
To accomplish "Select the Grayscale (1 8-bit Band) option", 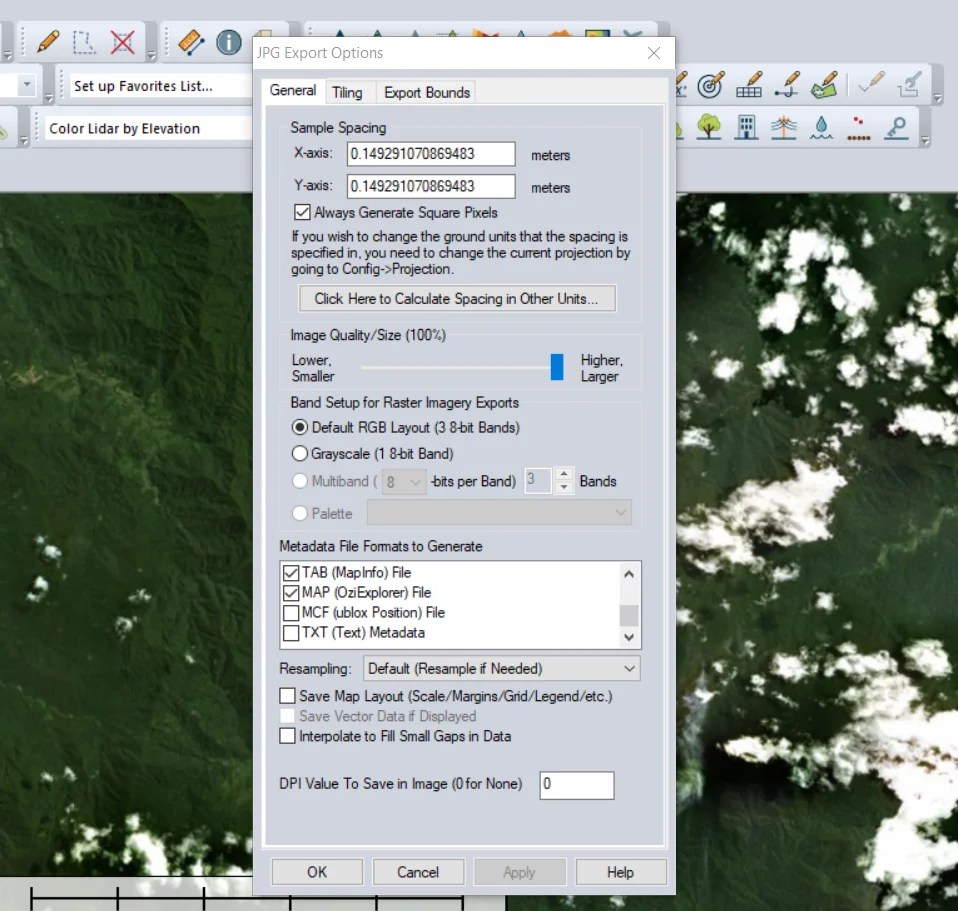I will point(299,453).
